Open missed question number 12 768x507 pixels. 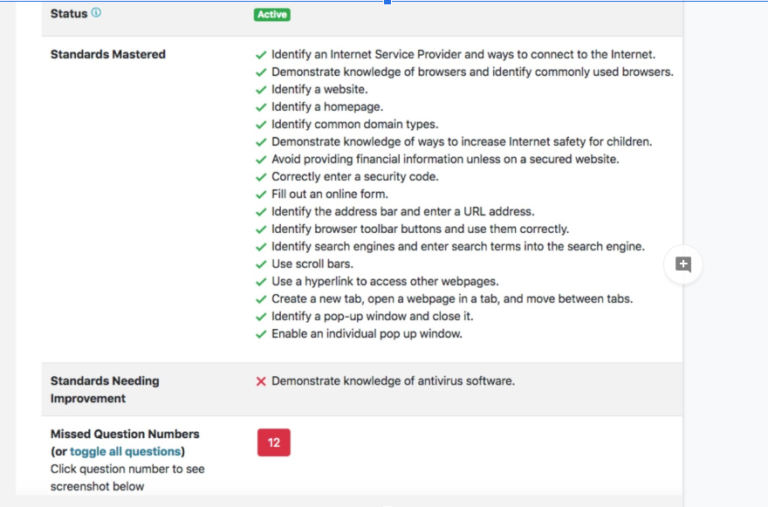[x=273, y=442]
